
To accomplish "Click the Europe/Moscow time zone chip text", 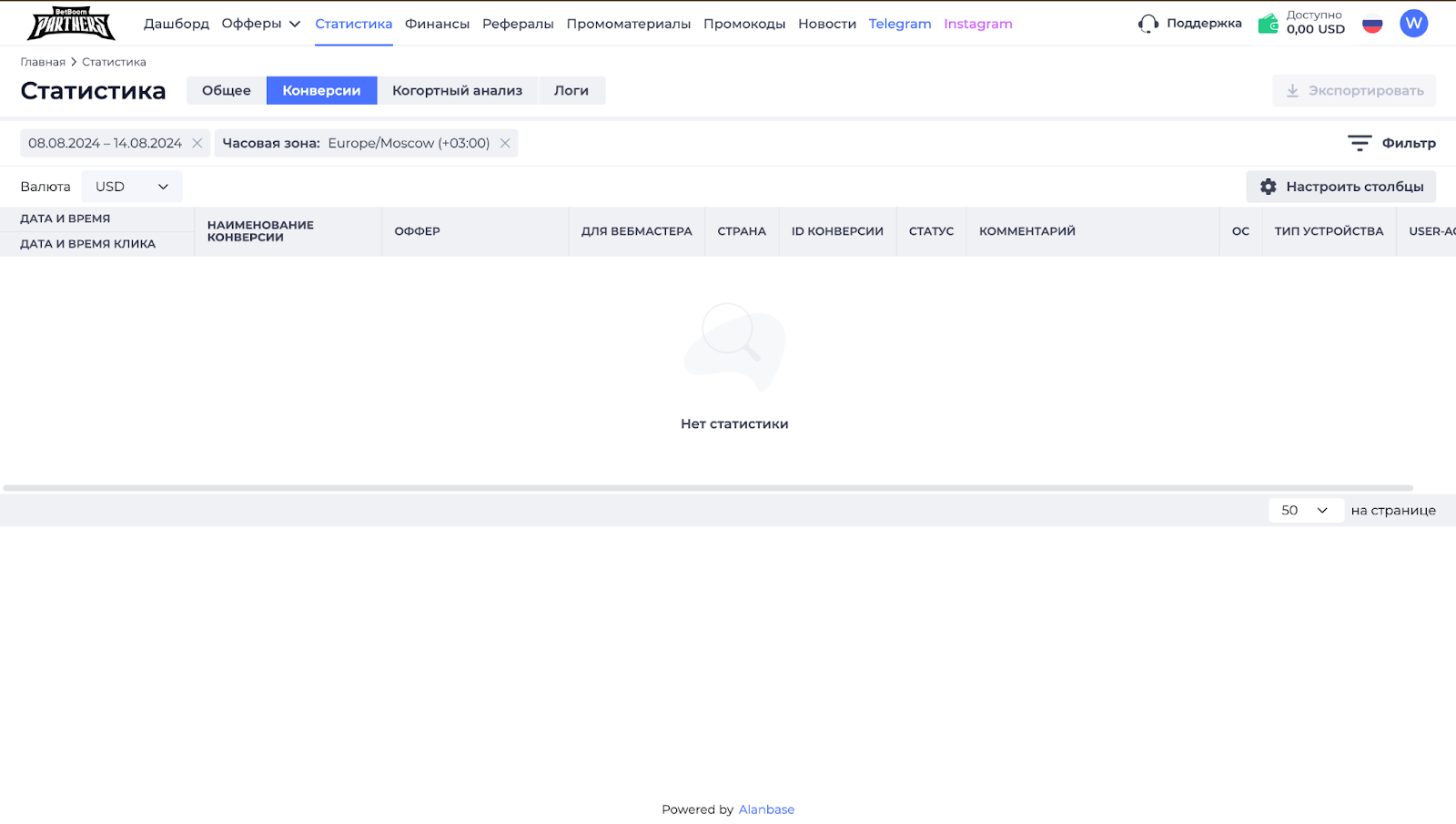I will [409, 143].
